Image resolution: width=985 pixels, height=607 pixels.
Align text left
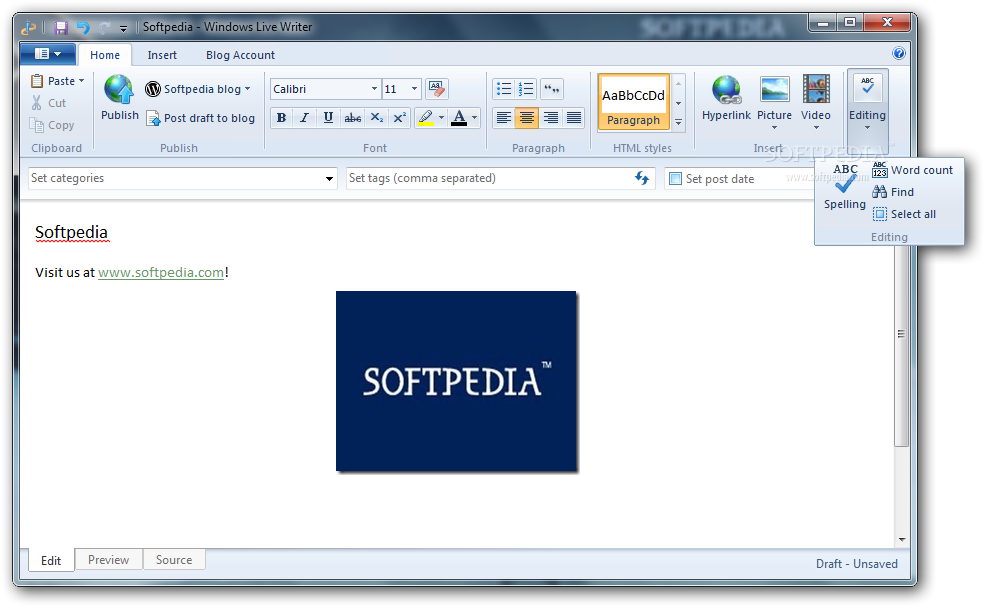coord(503,118)
